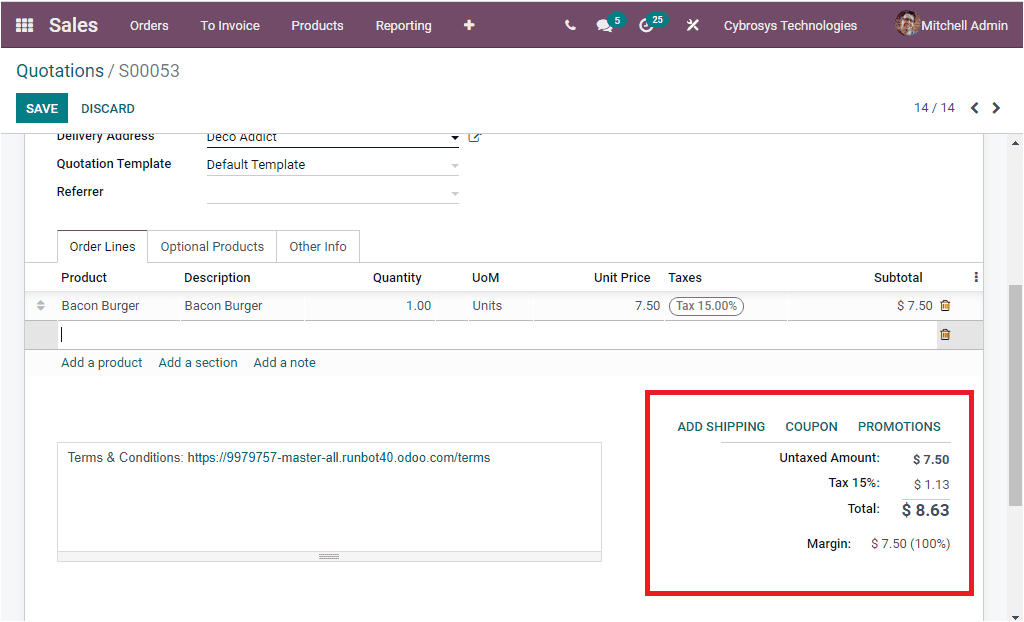1024x622 pixels.
Task: Open the conversations messaging icon
Action: (604, 24)
